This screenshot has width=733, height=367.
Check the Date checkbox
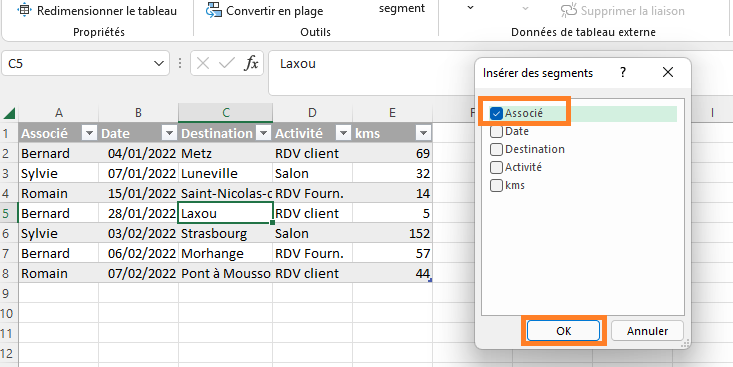coord(496,132)
